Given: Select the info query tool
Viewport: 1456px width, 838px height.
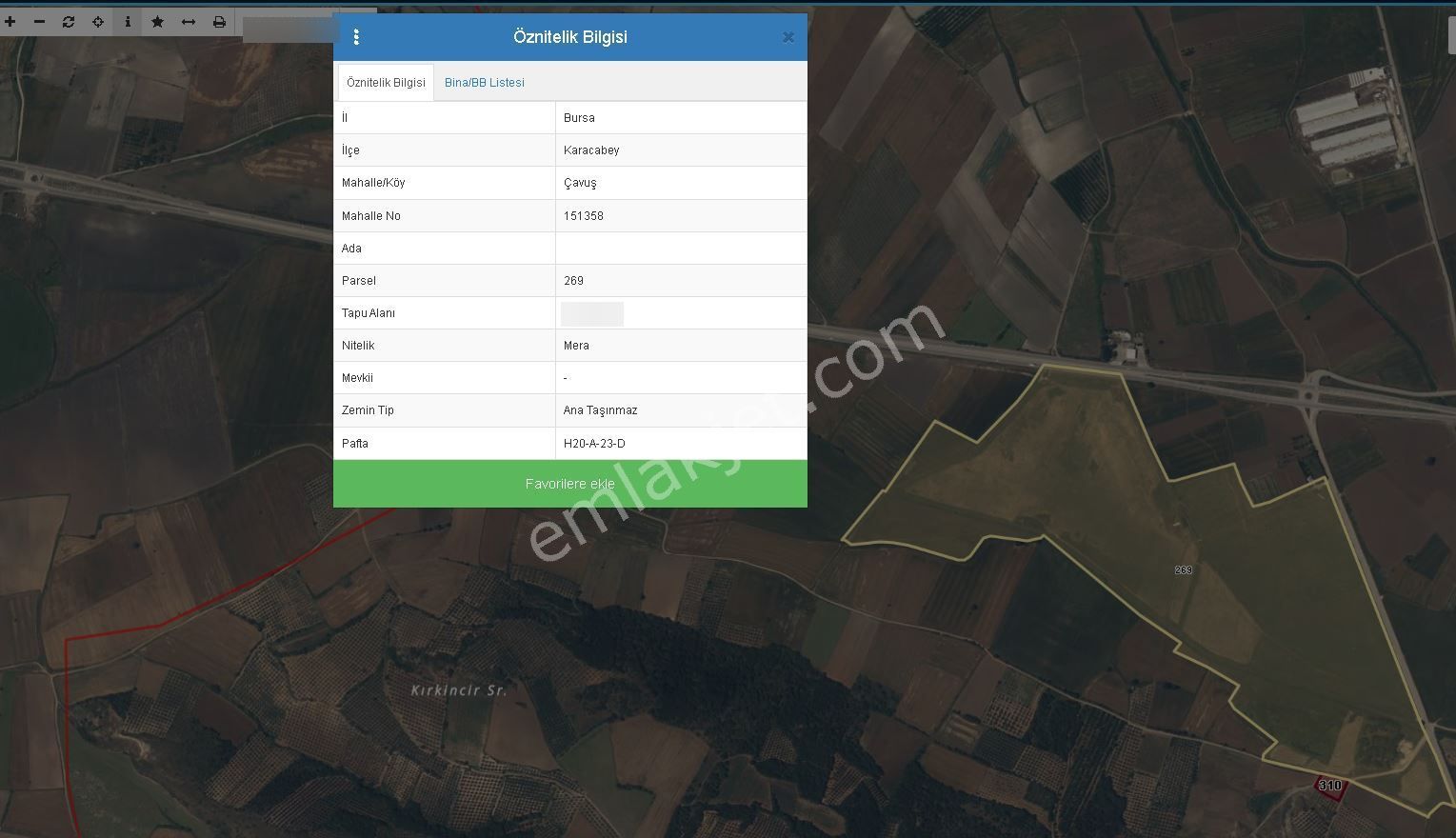Looking at the screenshot, I should (x=128, y=22).
